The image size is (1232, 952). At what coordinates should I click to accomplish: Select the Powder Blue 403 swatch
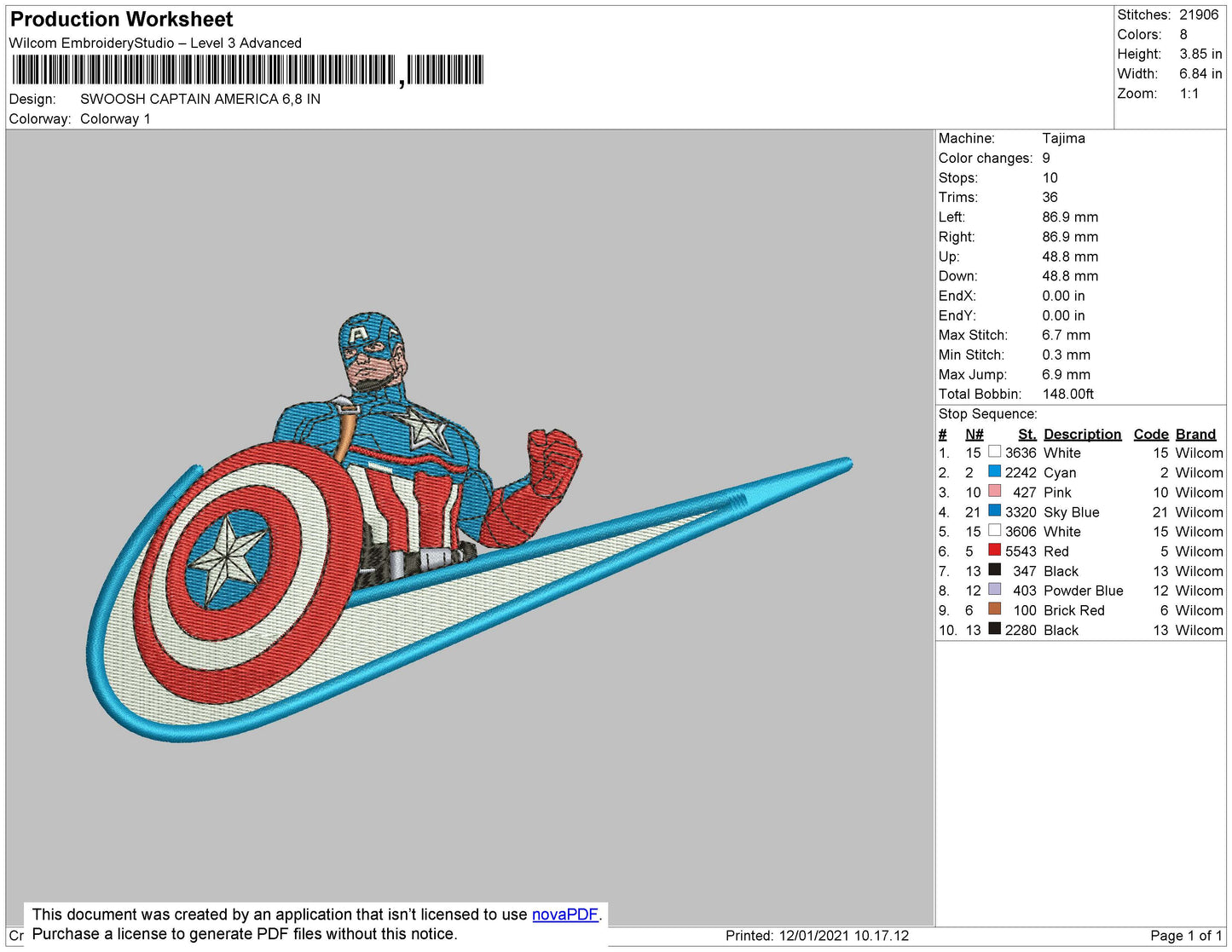pos(994,589)
